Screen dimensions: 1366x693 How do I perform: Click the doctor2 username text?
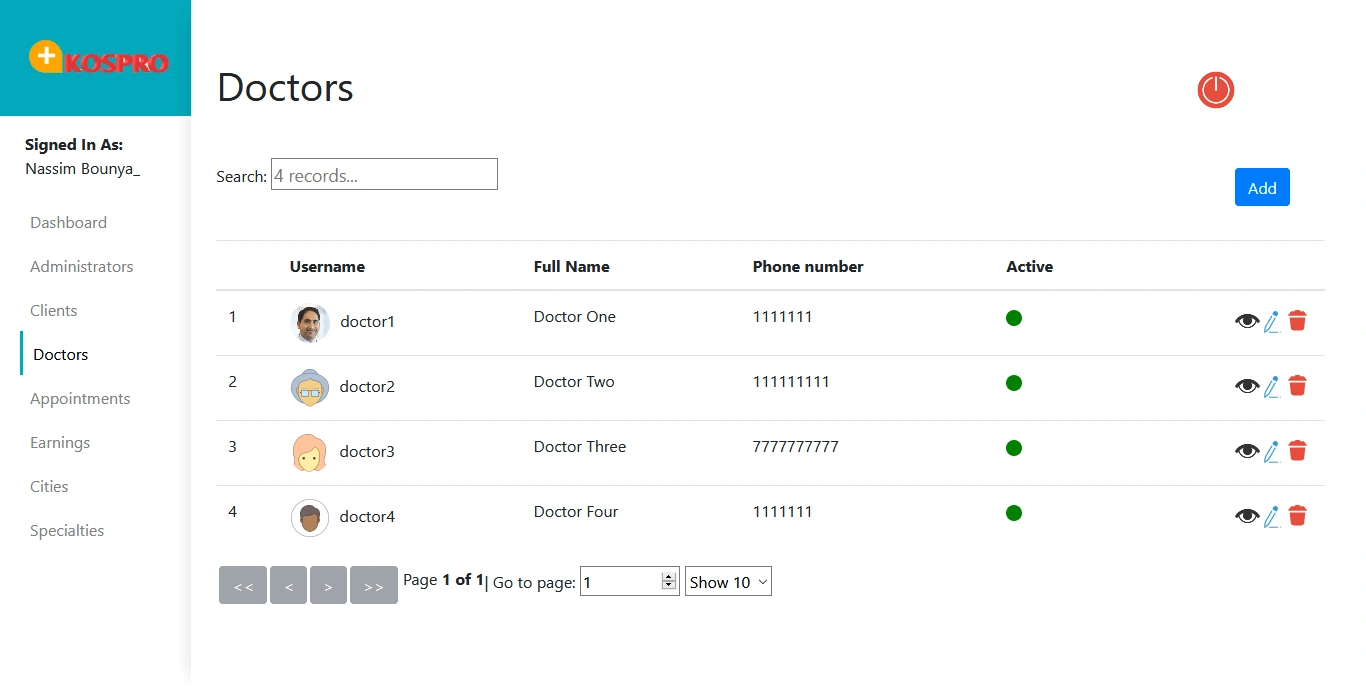point(367,387)
